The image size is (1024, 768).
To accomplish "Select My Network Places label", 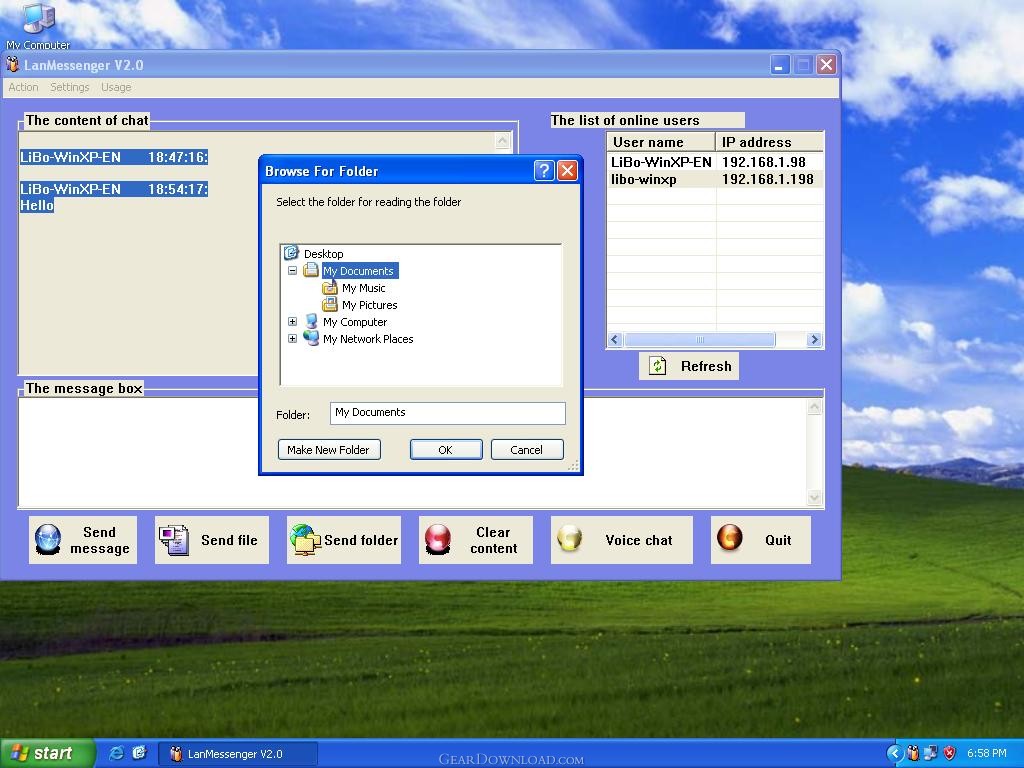I will 368,339.
